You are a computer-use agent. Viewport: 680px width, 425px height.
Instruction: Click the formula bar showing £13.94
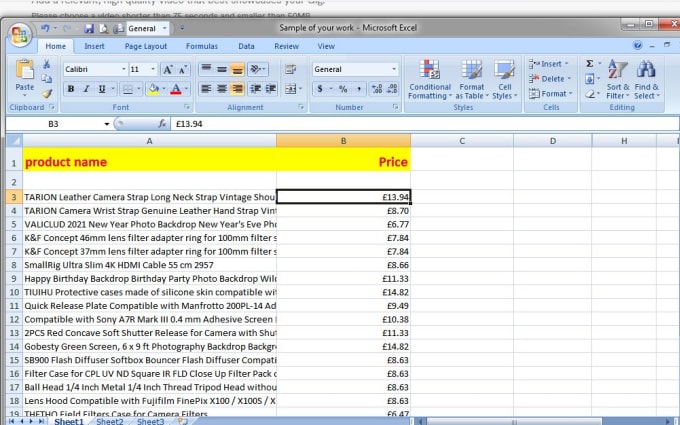(424, 124)
